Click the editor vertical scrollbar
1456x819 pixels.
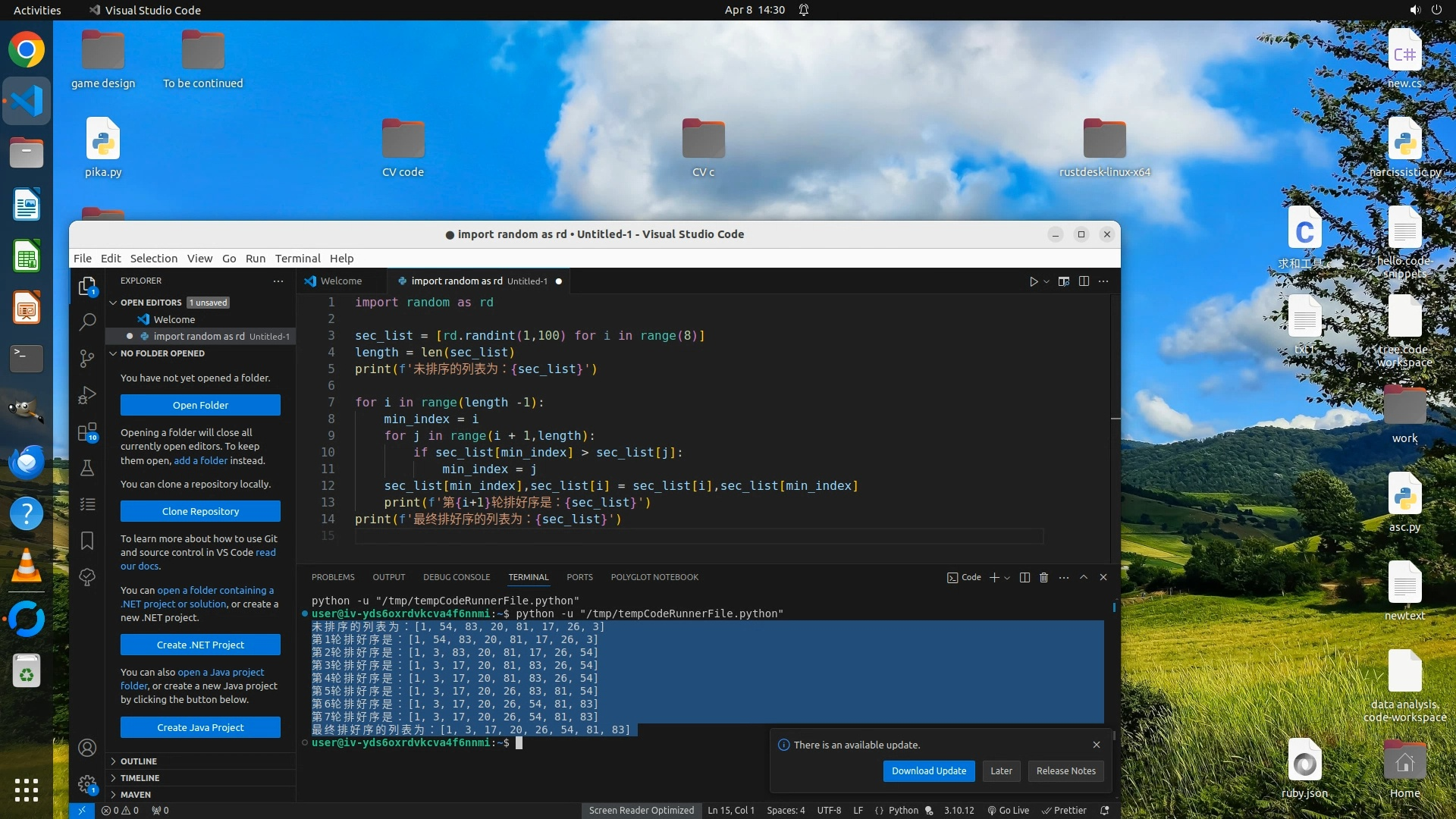[1116, 425]
